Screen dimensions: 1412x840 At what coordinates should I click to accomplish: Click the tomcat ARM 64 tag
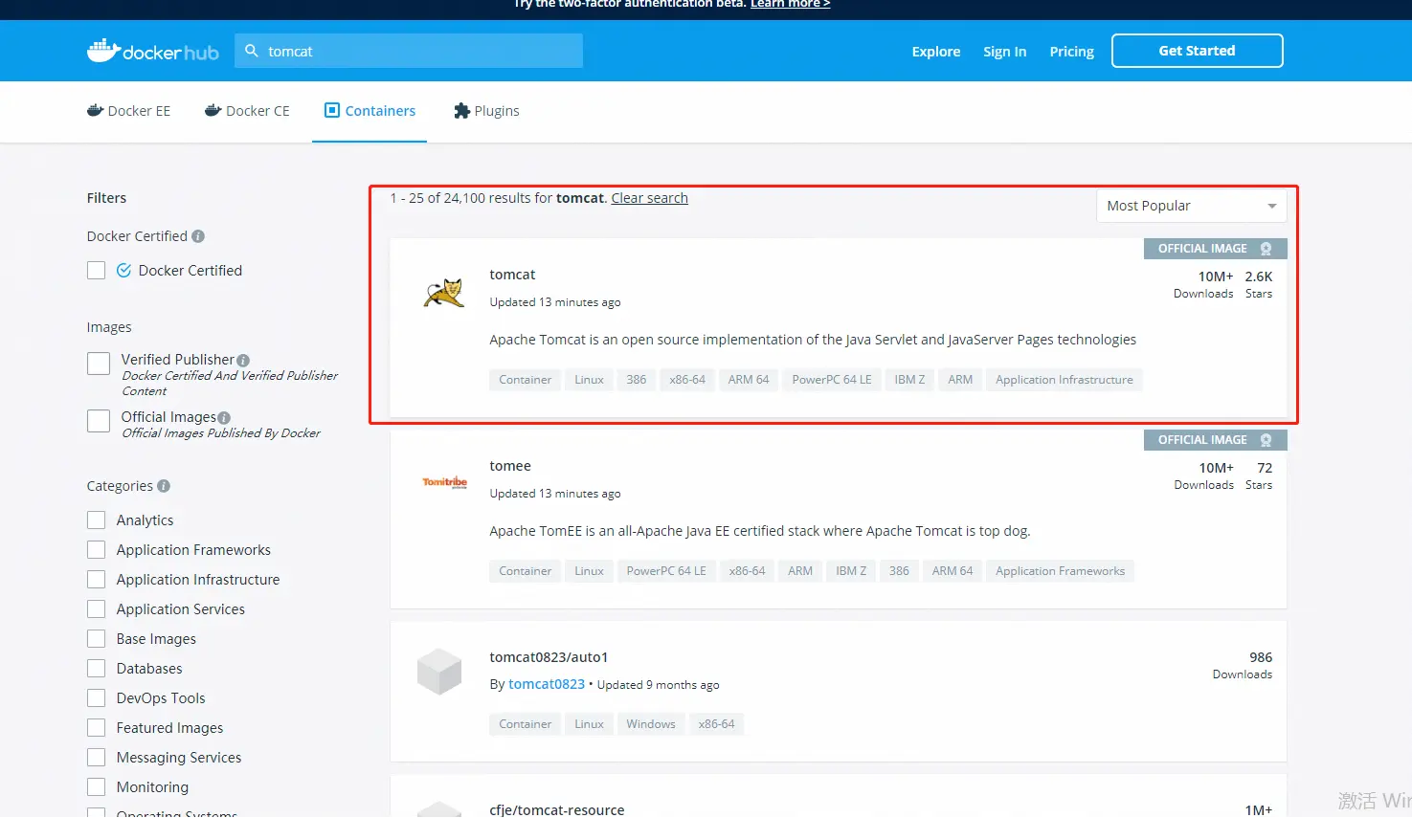click(749, 380)
